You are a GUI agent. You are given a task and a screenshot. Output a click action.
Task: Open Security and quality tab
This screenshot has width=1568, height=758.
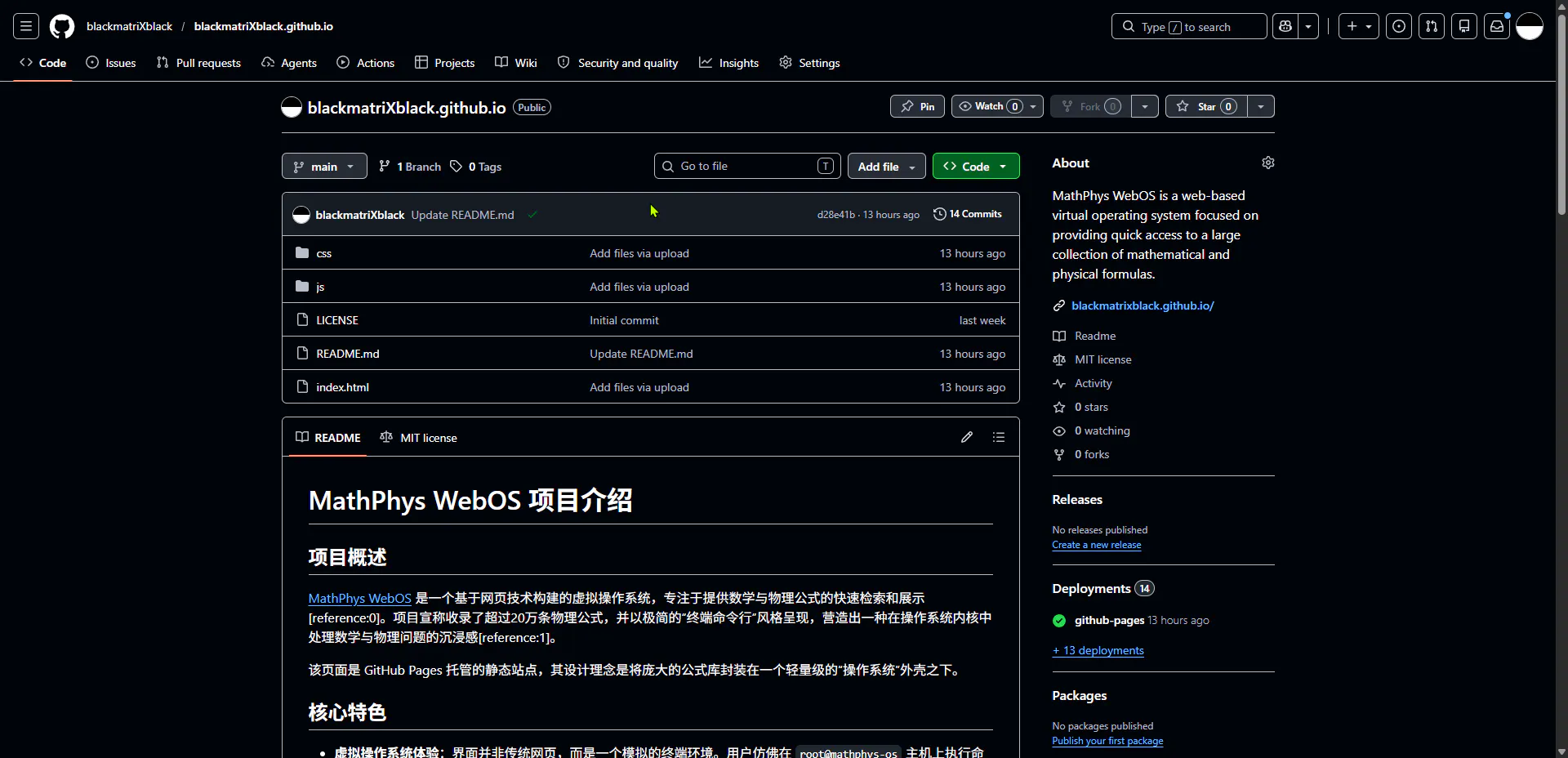pos(618,63)
